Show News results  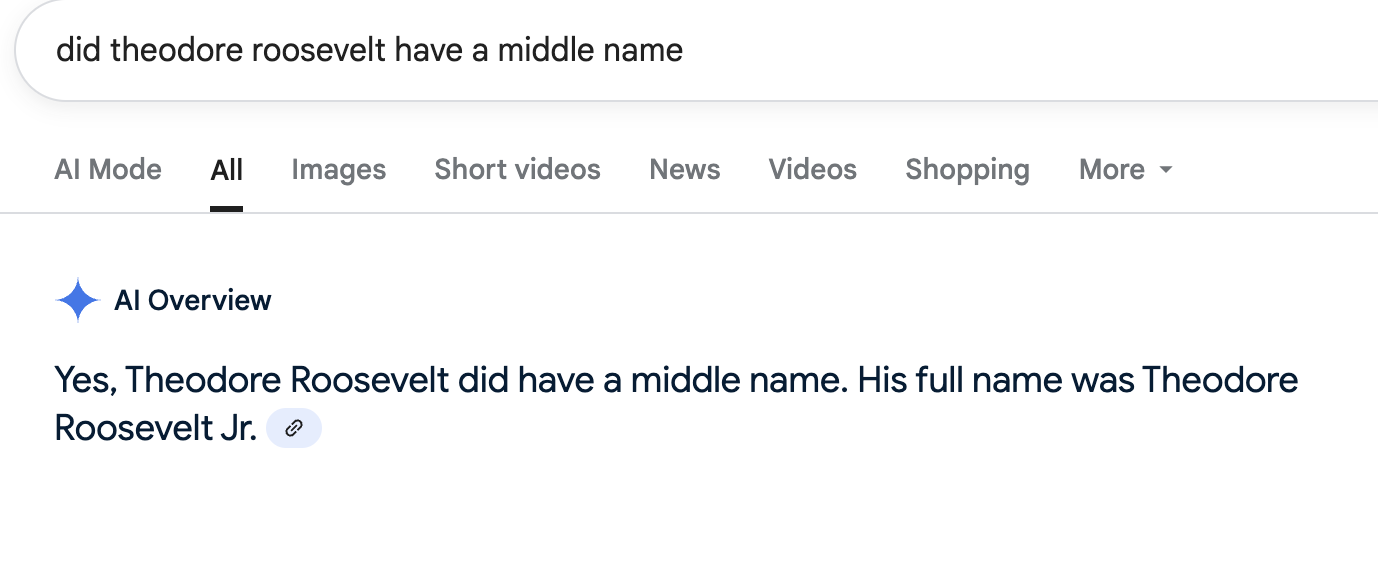coord(685,170)
